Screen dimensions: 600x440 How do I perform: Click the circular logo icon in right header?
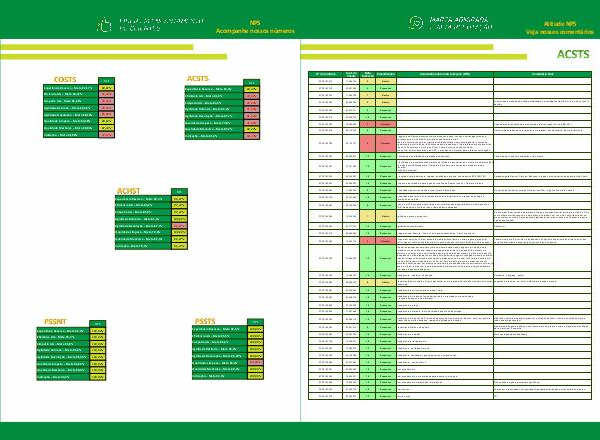416,24
